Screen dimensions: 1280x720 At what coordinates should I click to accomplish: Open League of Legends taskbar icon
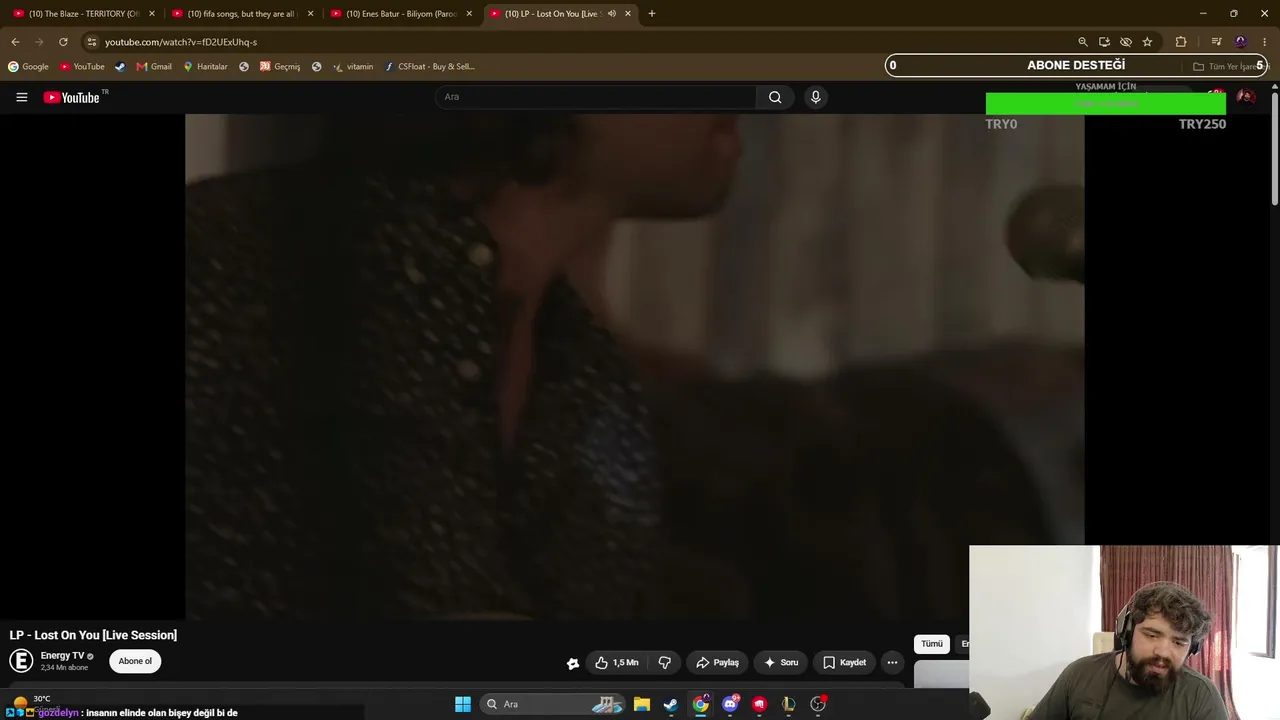pos(789,704)
